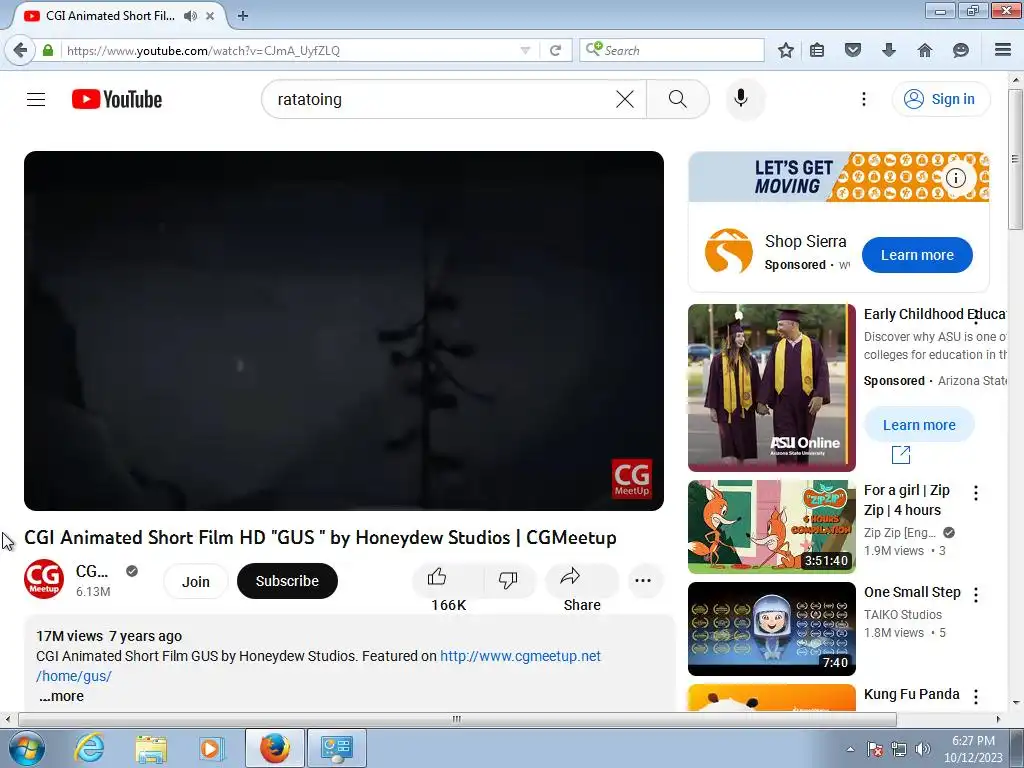Open the Firefox hamburger menu
Image resolution: width=1024 pixels, height=768 pixels.
pos(1002,50)
